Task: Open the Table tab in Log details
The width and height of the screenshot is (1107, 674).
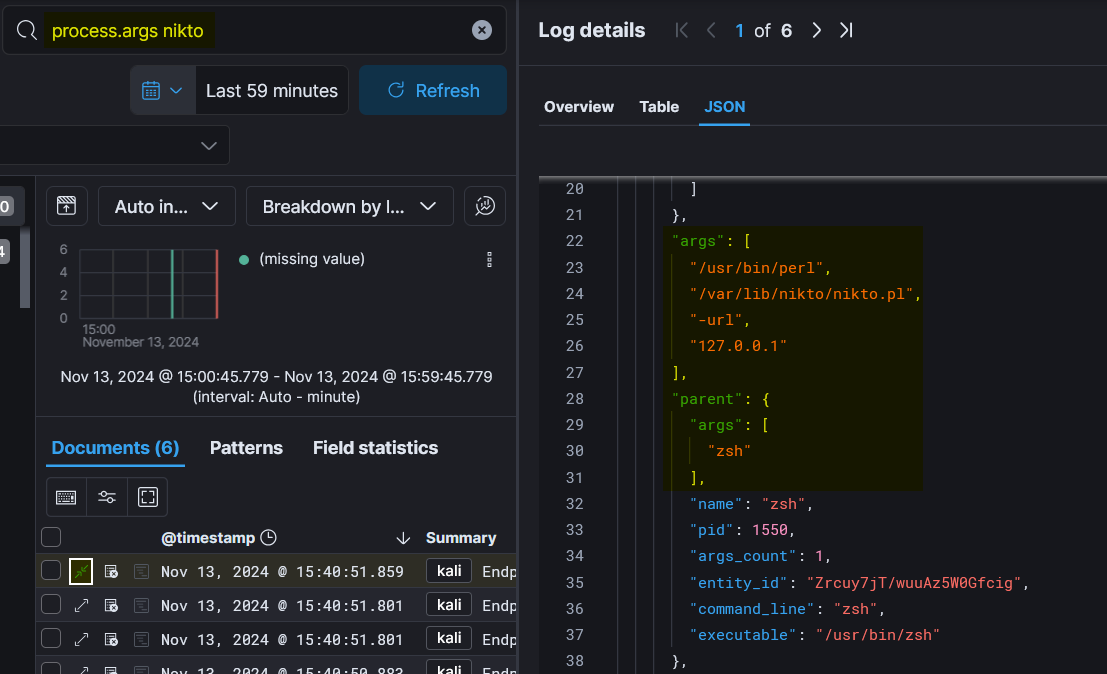Action: click(x=659, y=107)
